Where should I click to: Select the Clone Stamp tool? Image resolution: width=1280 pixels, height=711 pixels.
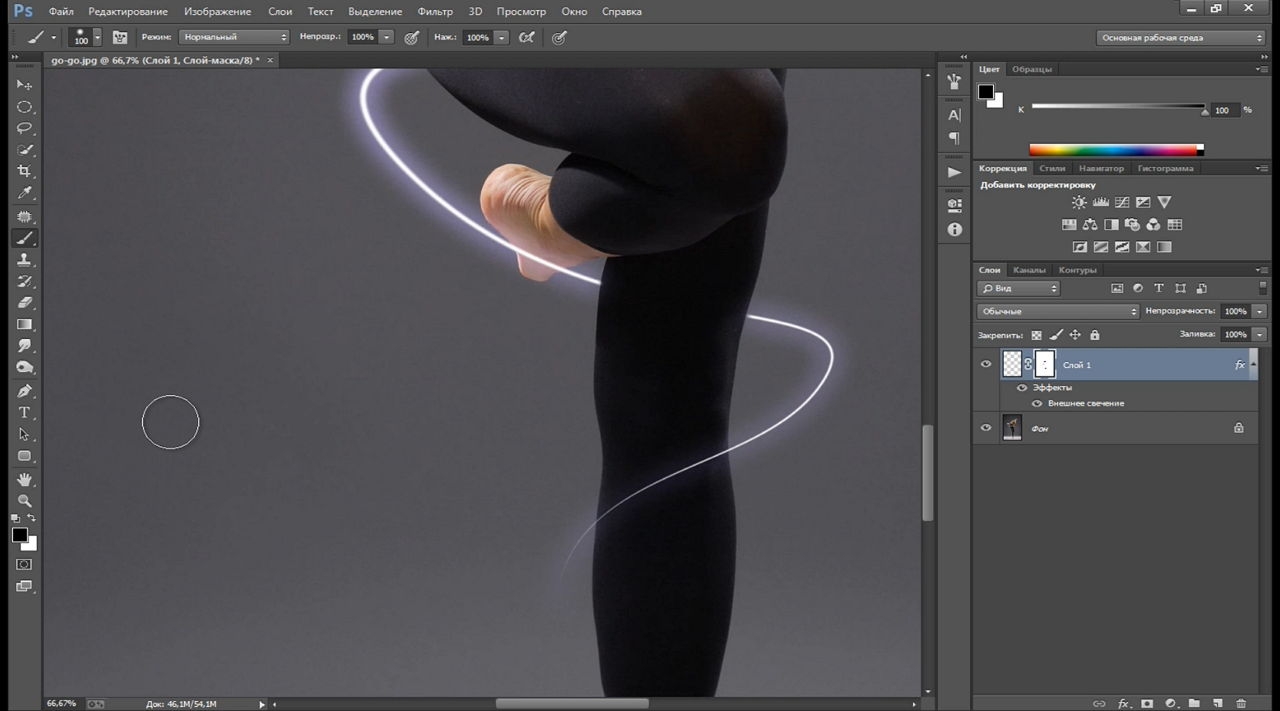pyautogui.click(x=25, y=260)
